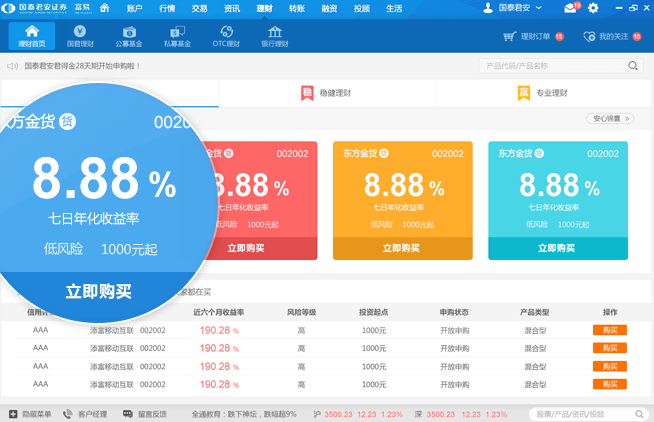Open settings gear icon in title bar
Image resolution: width=654 pixels, height=422 pixels.
[x=593, y=8]
